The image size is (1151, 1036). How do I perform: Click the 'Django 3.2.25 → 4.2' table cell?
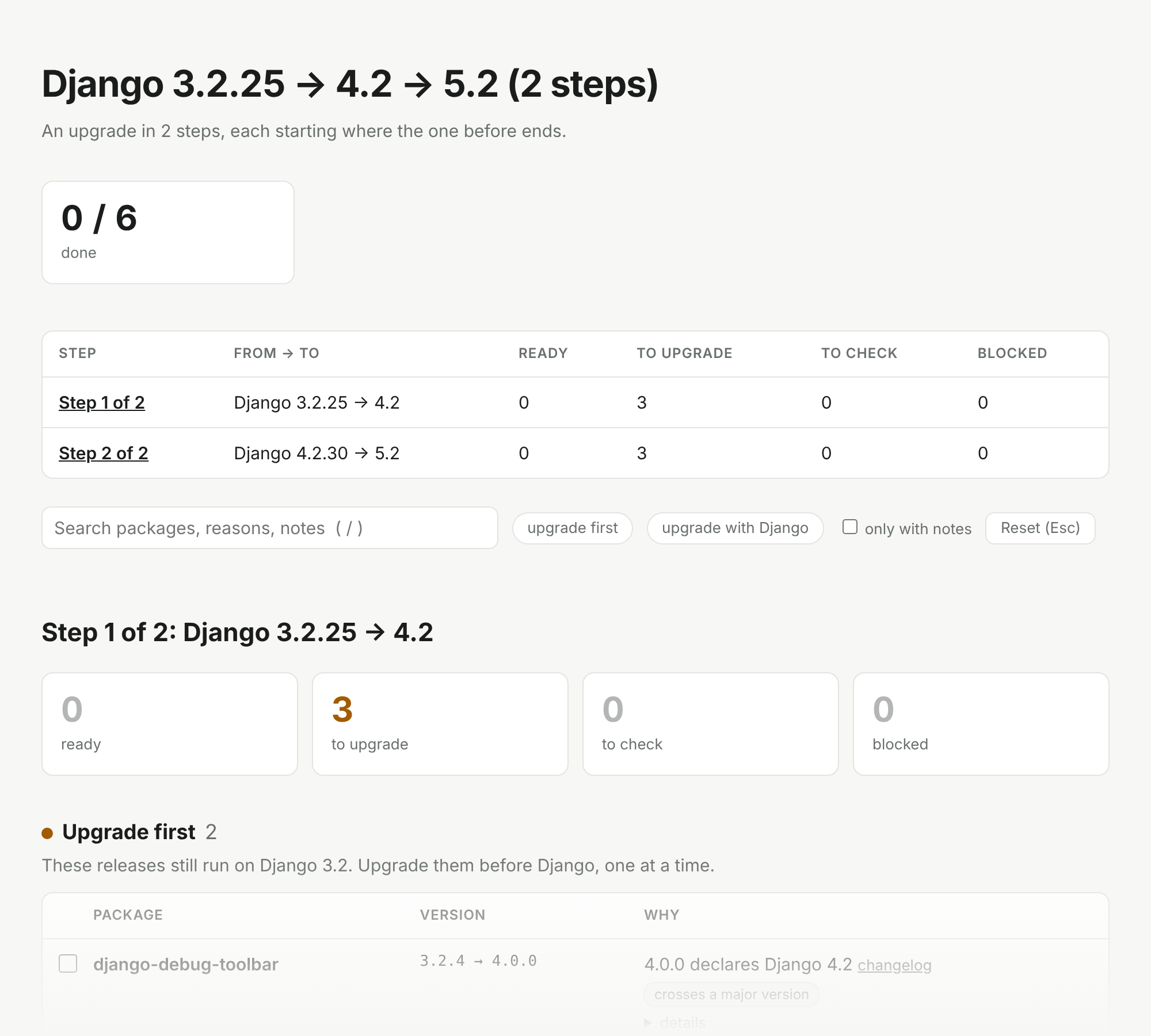317,402
